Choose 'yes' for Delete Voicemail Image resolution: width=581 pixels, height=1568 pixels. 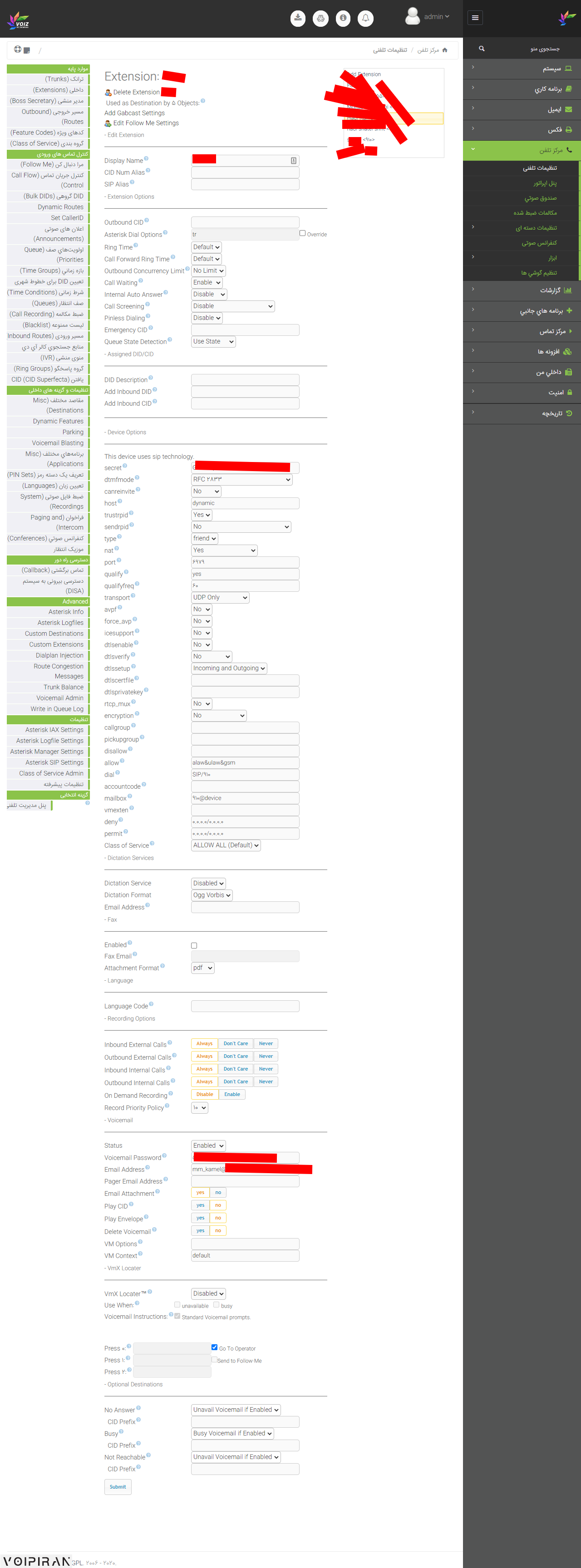[200, 1231]
